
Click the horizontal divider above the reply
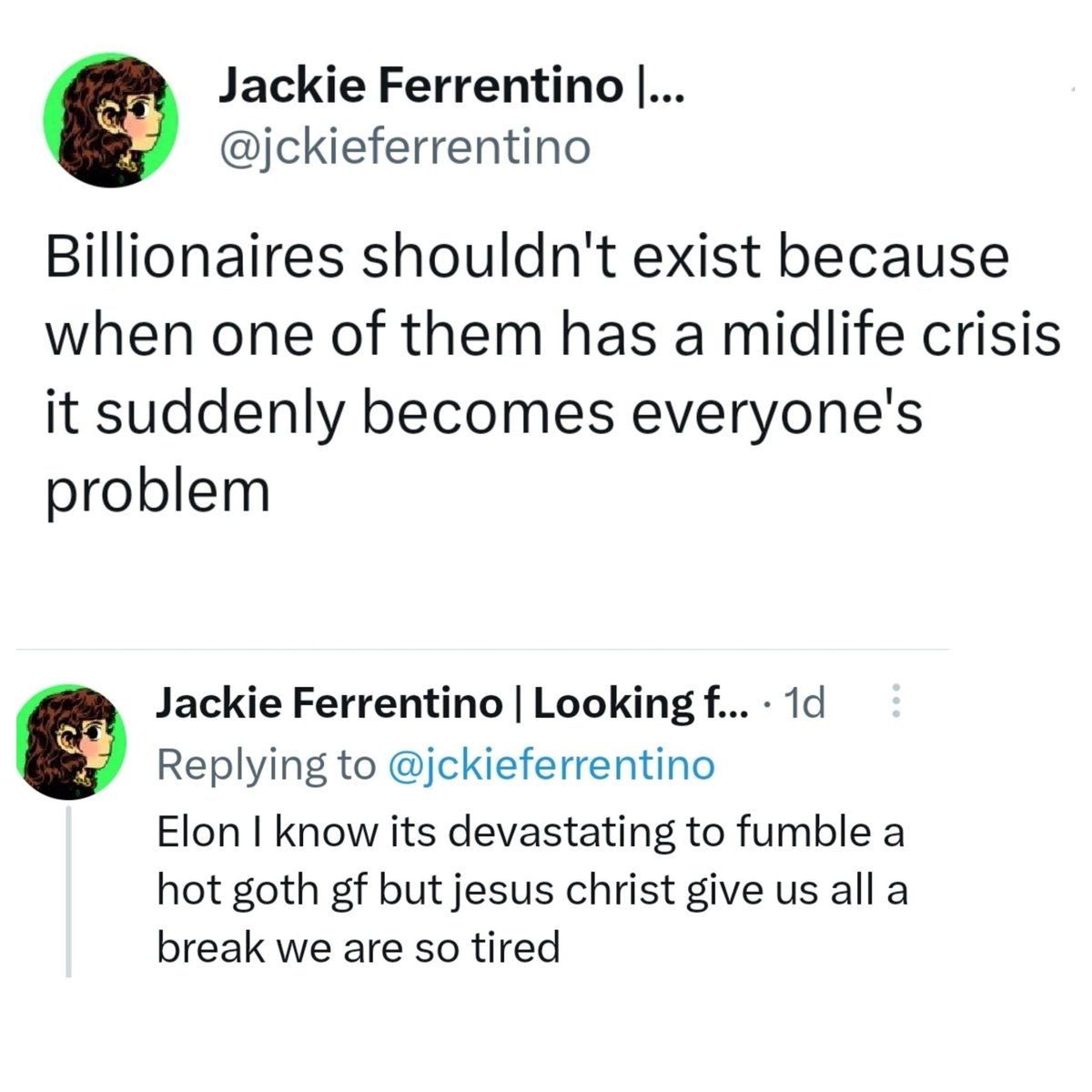[482, 650]
